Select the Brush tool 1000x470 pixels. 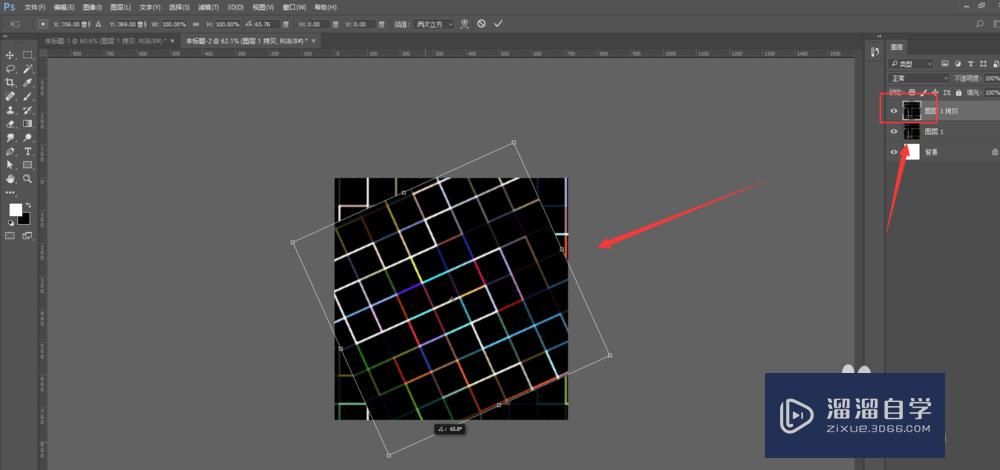(28, 97)
